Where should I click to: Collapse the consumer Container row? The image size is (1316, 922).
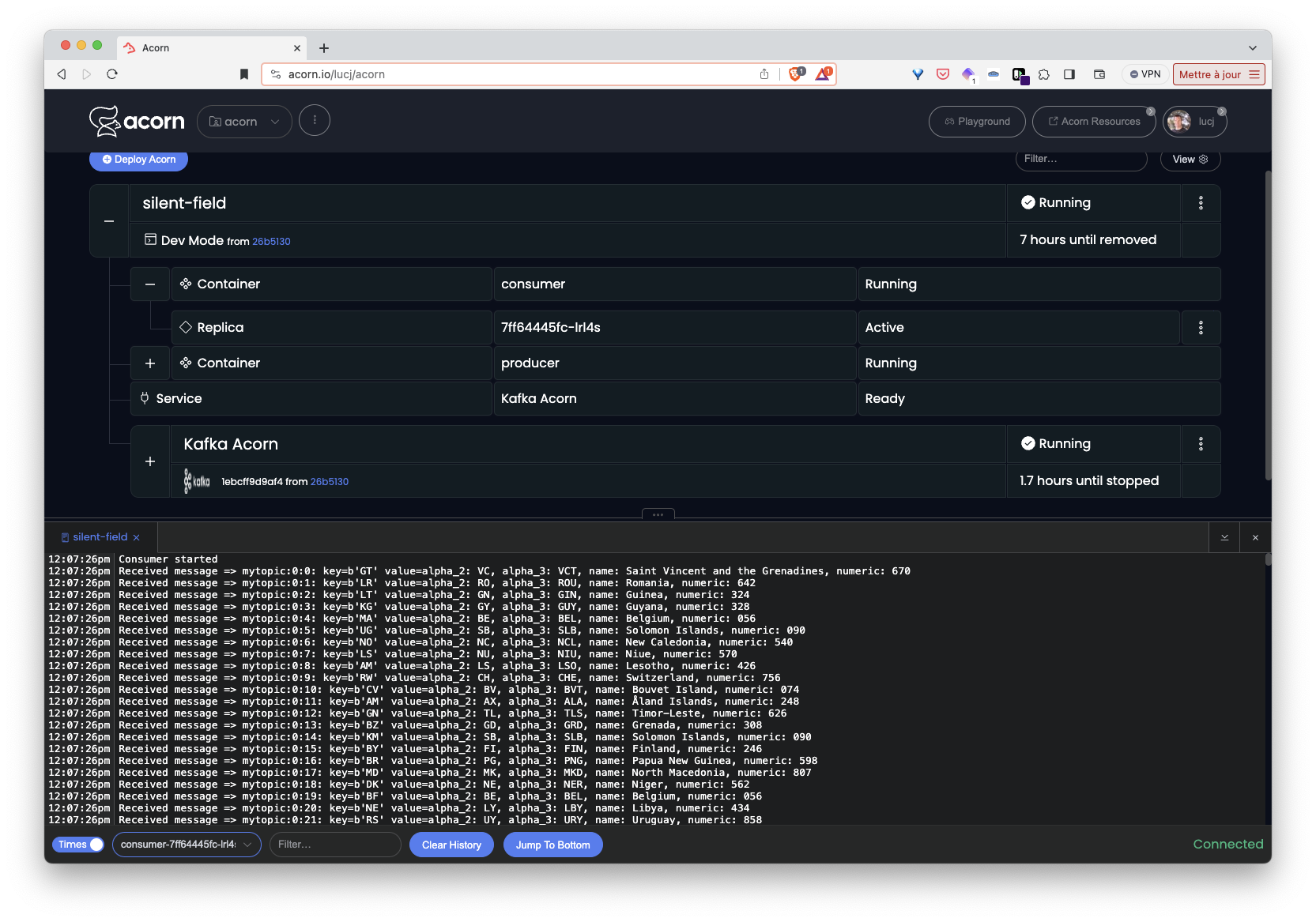[150, 284]
